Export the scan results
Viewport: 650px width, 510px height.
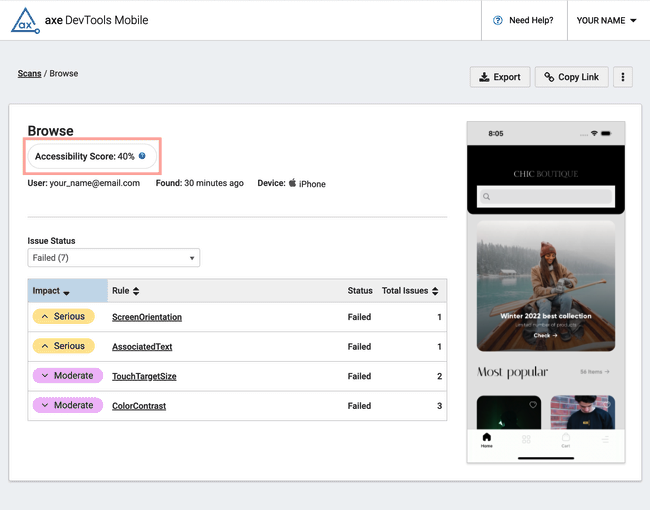click(499, 77)
